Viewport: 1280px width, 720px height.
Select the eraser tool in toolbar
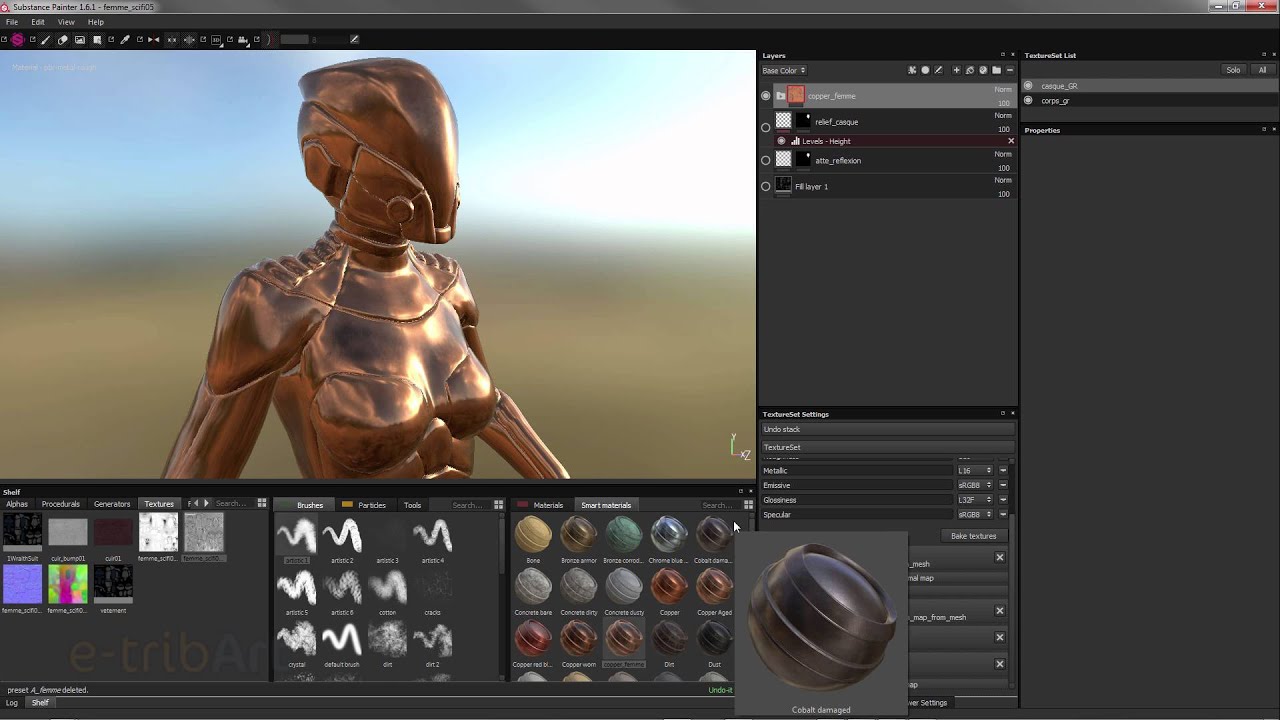62,40
